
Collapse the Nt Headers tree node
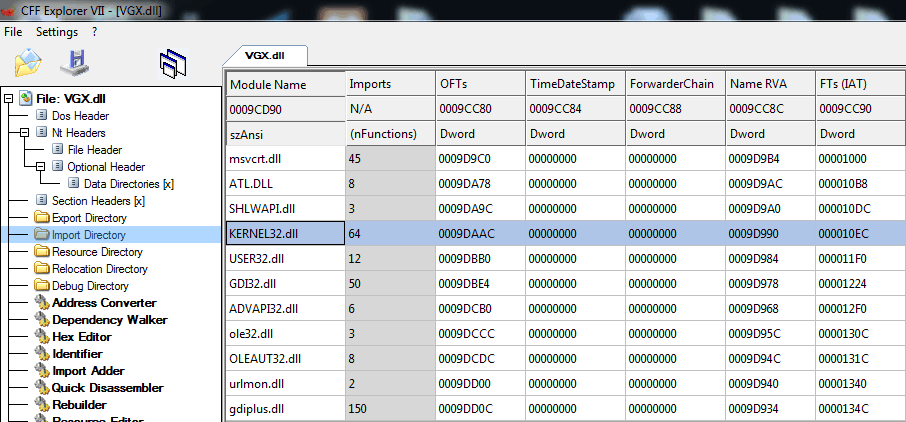[24, 132]
